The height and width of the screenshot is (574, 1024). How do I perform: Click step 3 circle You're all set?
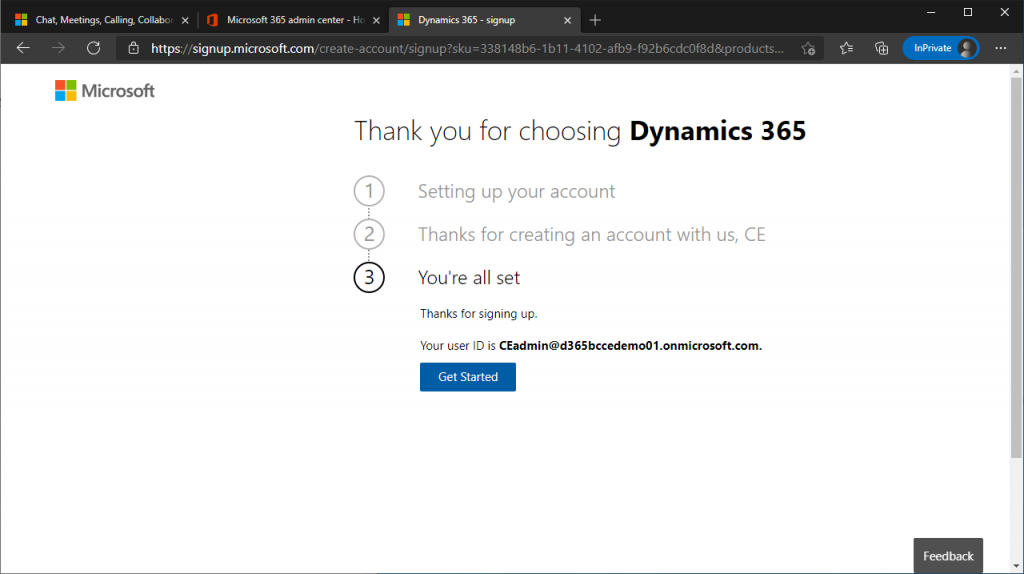pos(369,278)
